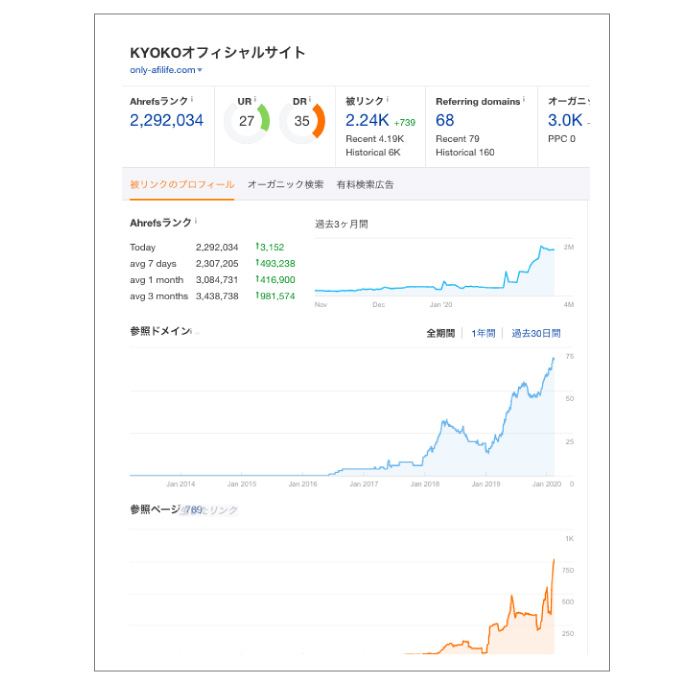Click the avg 1 month value 3,084,731
Viewport: 700px width, 693px height.
click(x=217, y=280)
